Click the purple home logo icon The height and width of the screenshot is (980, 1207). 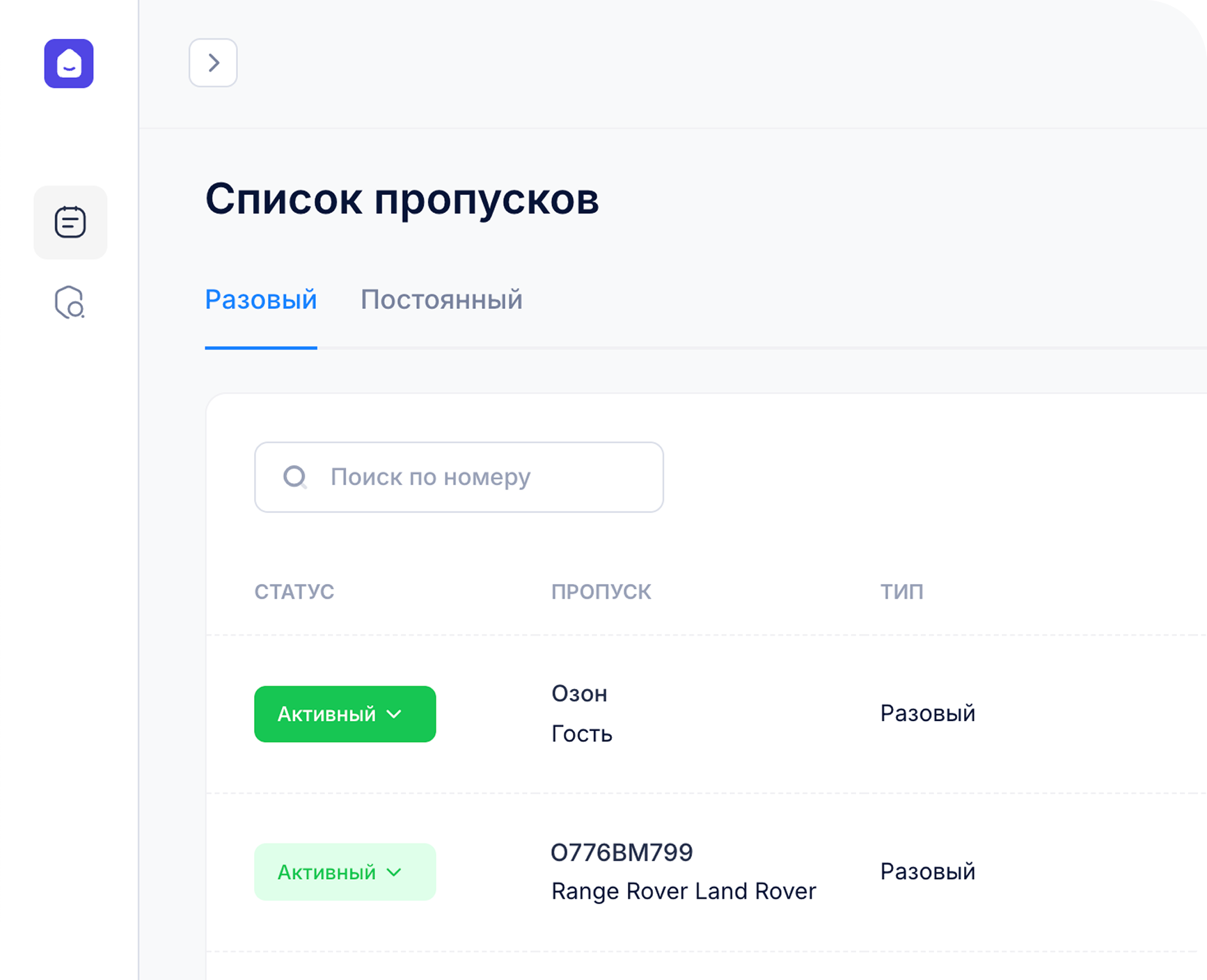click(x=69, y=63)
